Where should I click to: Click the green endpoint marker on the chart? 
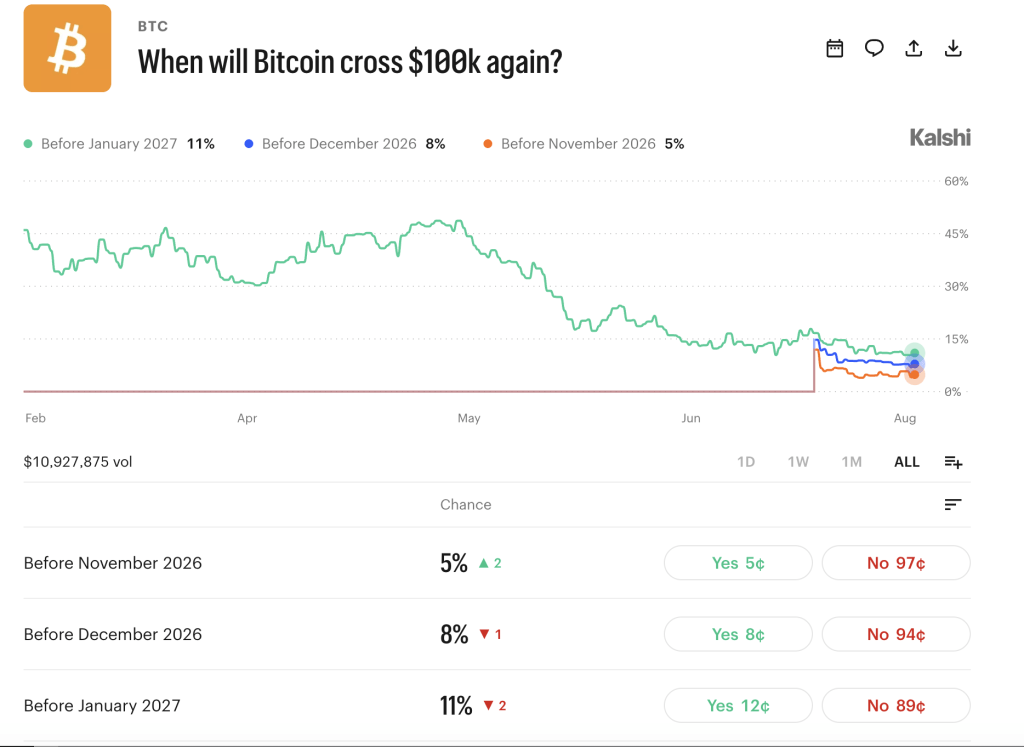(x=915, y=353)
